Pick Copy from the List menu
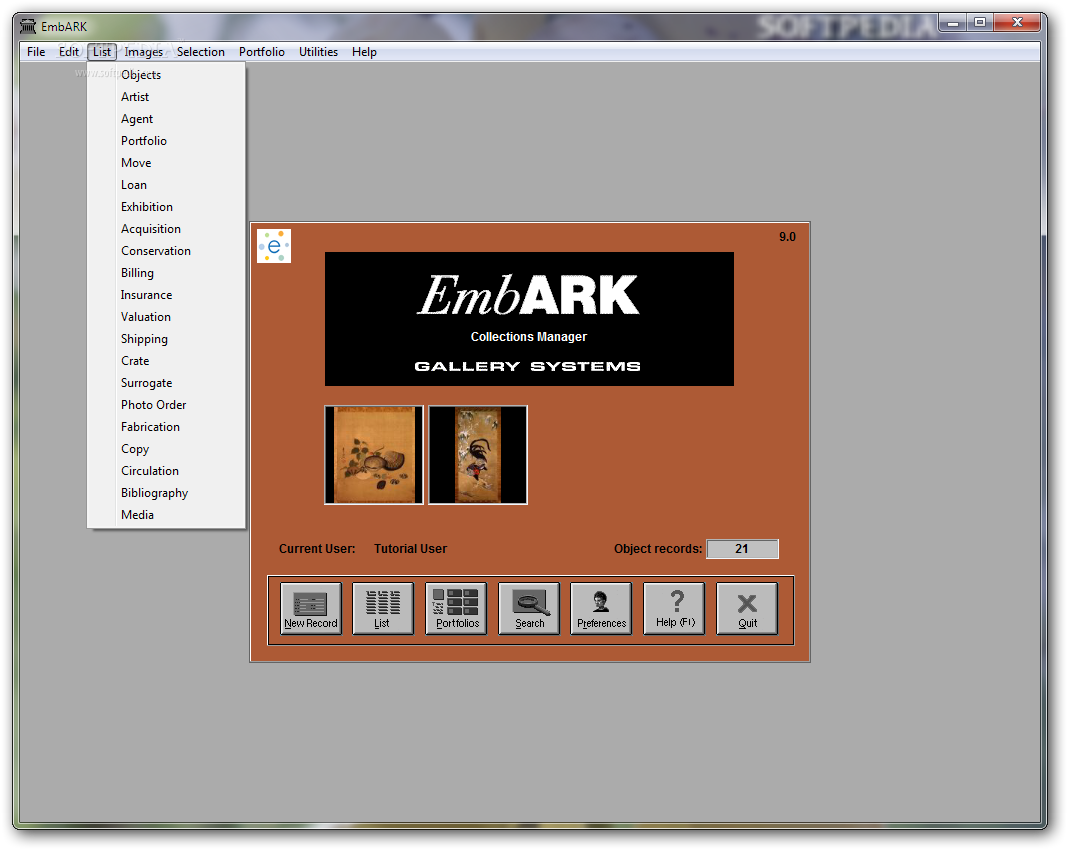 pyautogui.click(x=166, y=449)
